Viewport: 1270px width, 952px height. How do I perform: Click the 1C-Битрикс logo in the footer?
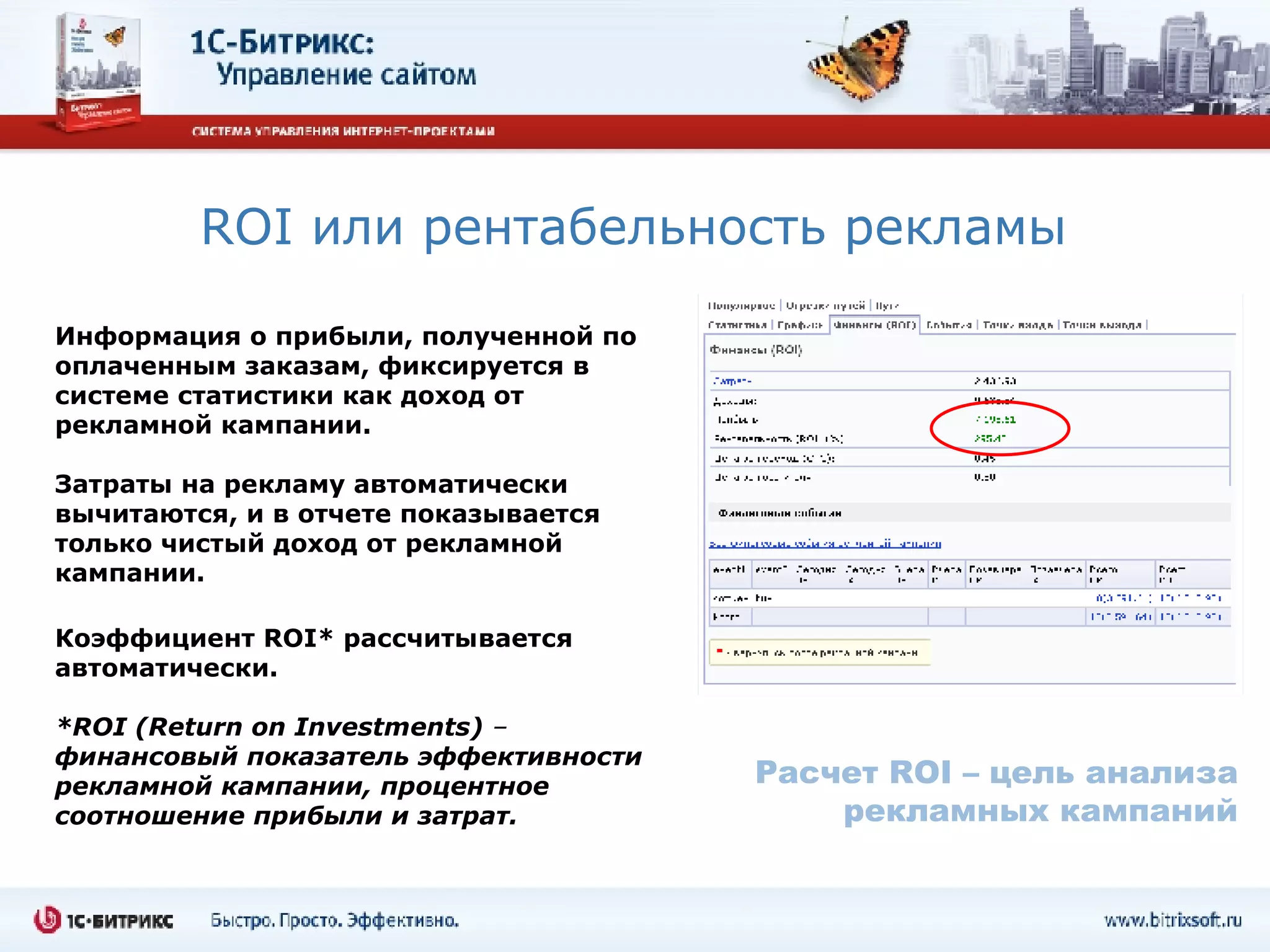[104, 920]
